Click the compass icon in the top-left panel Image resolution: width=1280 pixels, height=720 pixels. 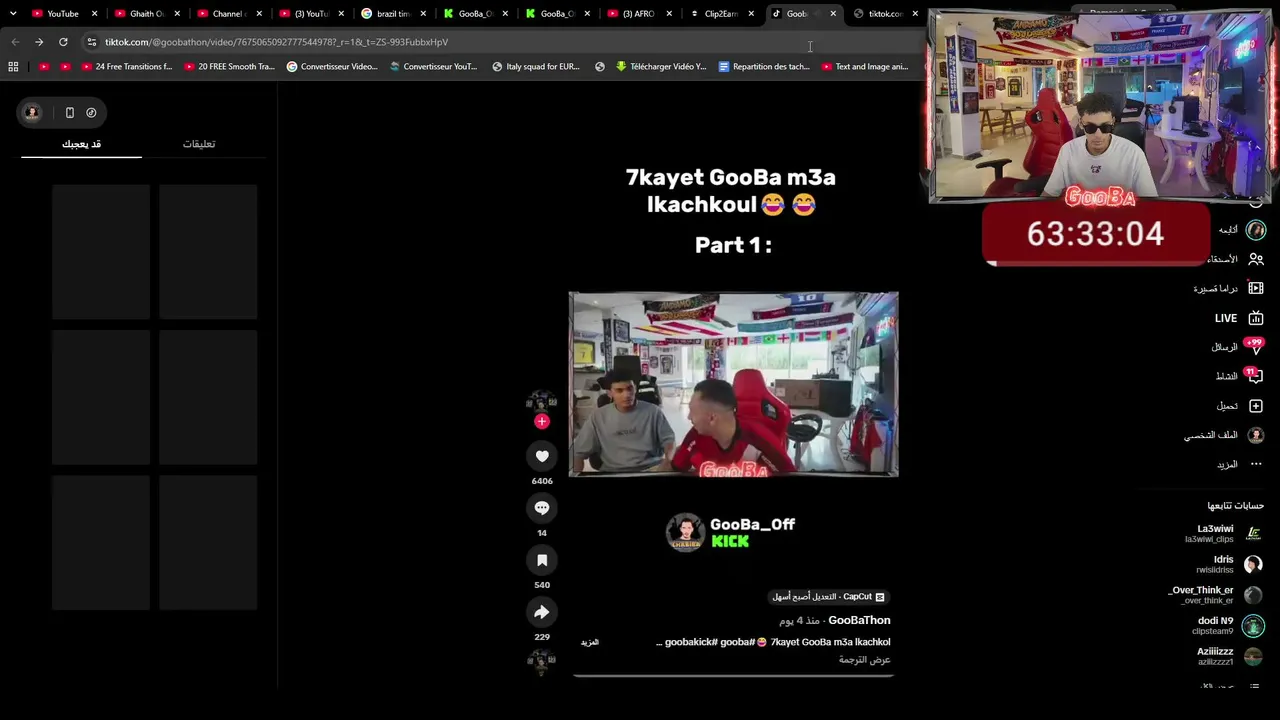pos(91,113)
